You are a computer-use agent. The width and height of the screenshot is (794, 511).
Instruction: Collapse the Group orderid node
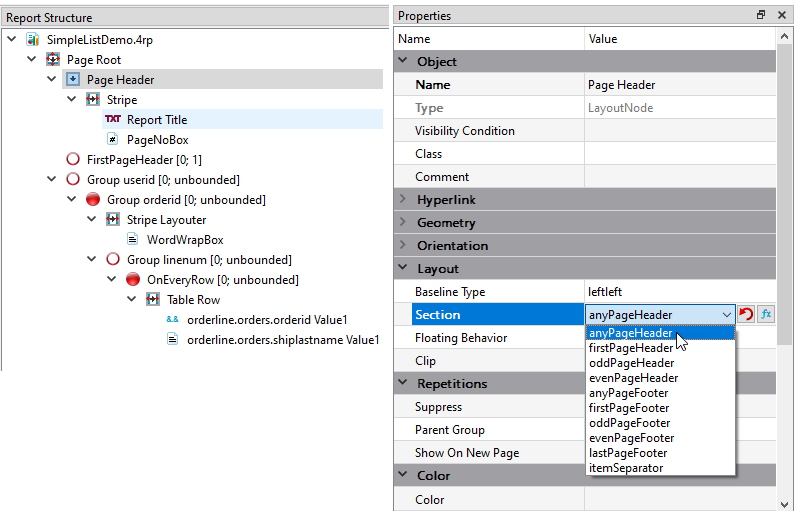[x=71, y=199]
